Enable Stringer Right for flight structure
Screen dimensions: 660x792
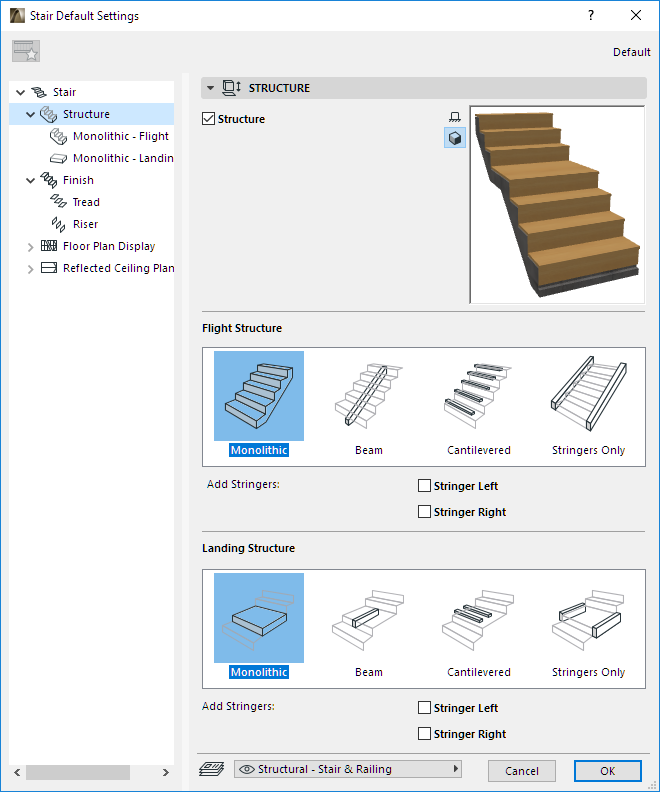(424, 512)
